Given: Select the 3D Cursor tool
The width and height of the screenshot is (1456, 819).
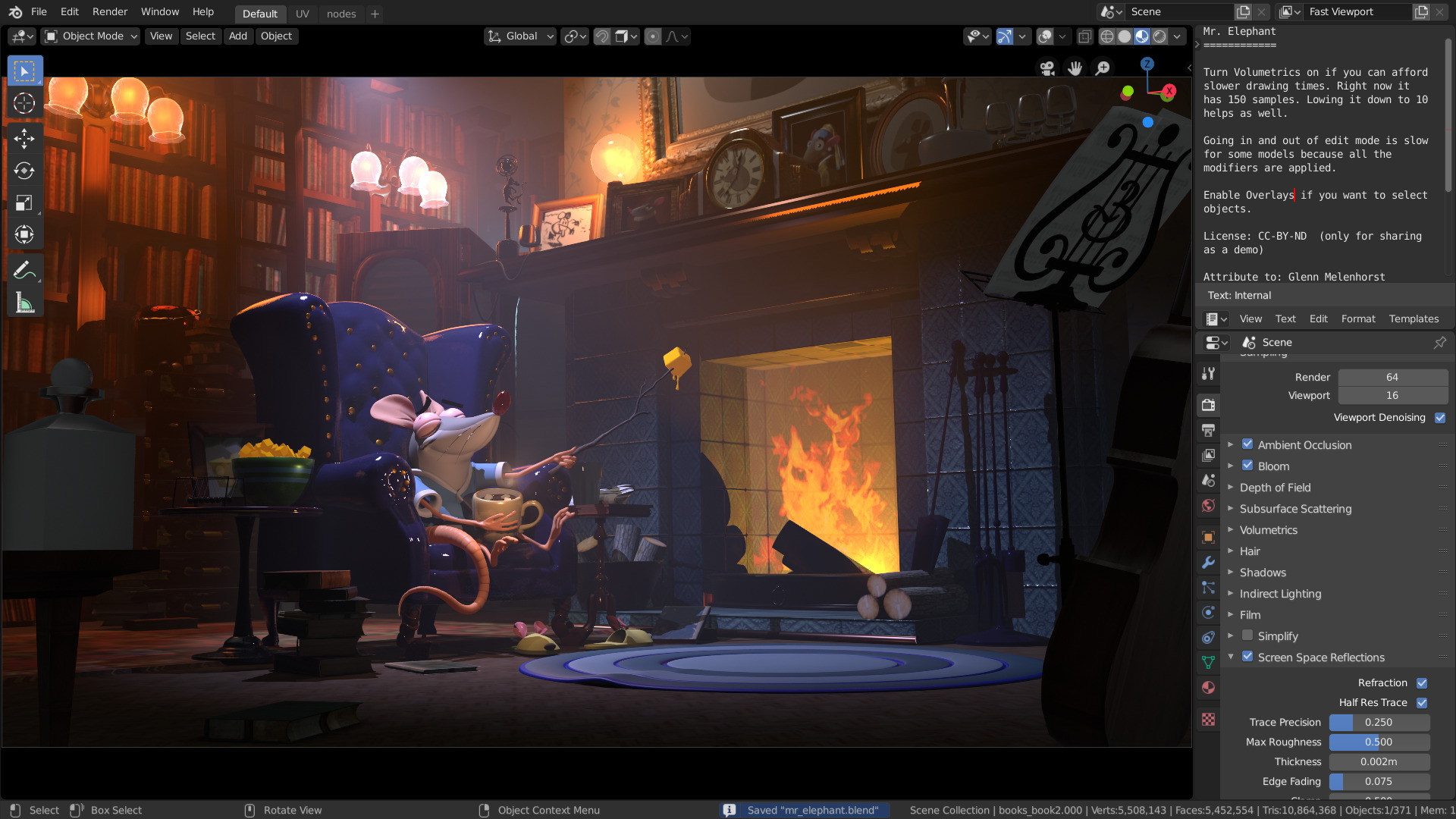Looking at the screenshot, I should click(x=24, y=103).
